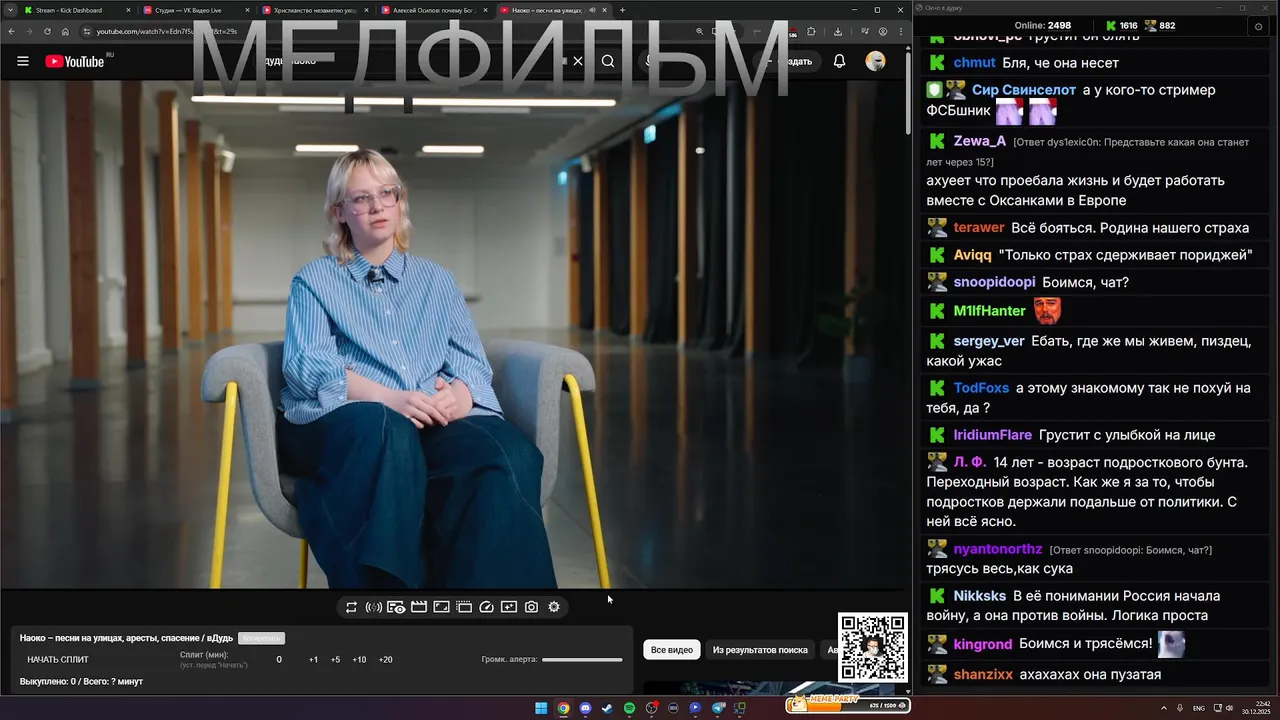Click the playing video of the seated woman
The width and height of the screenshot is (1280, 720).
pyautogui.click(x=452, y=335)
